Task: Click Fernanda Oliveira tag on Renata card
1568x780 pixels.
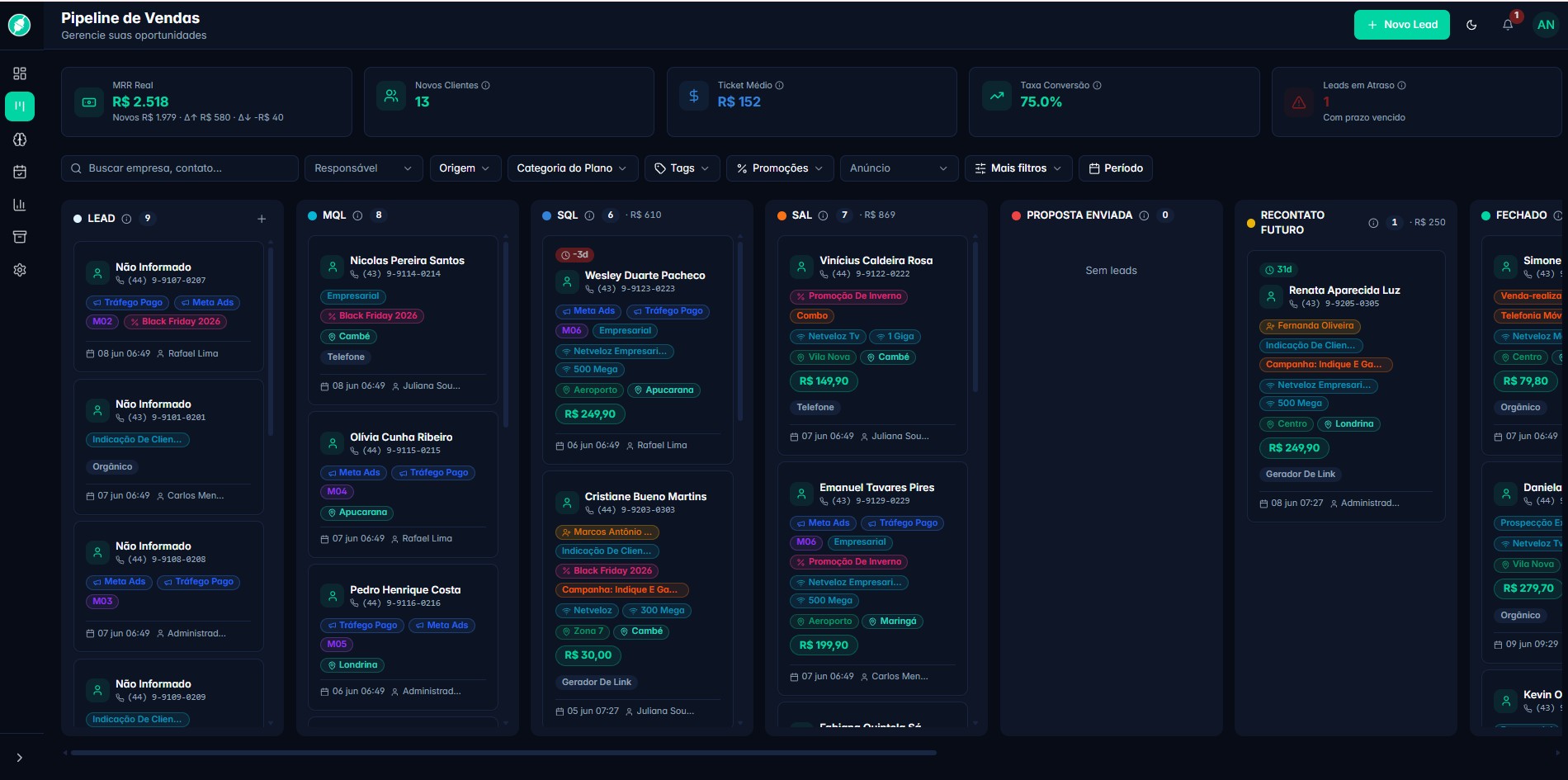Action: pos(1310,326)
